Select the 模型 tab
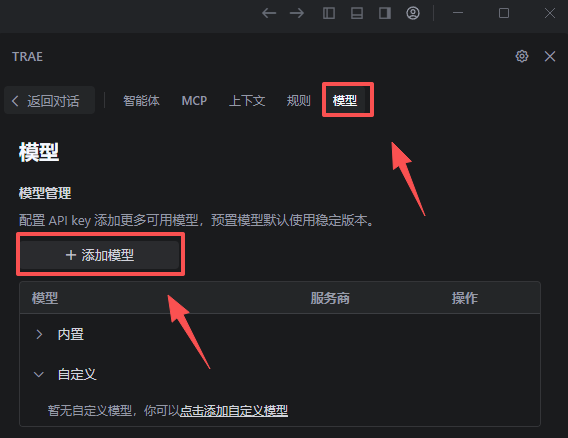Viewport: 568px width, 438px height. (x=345, y=100)
